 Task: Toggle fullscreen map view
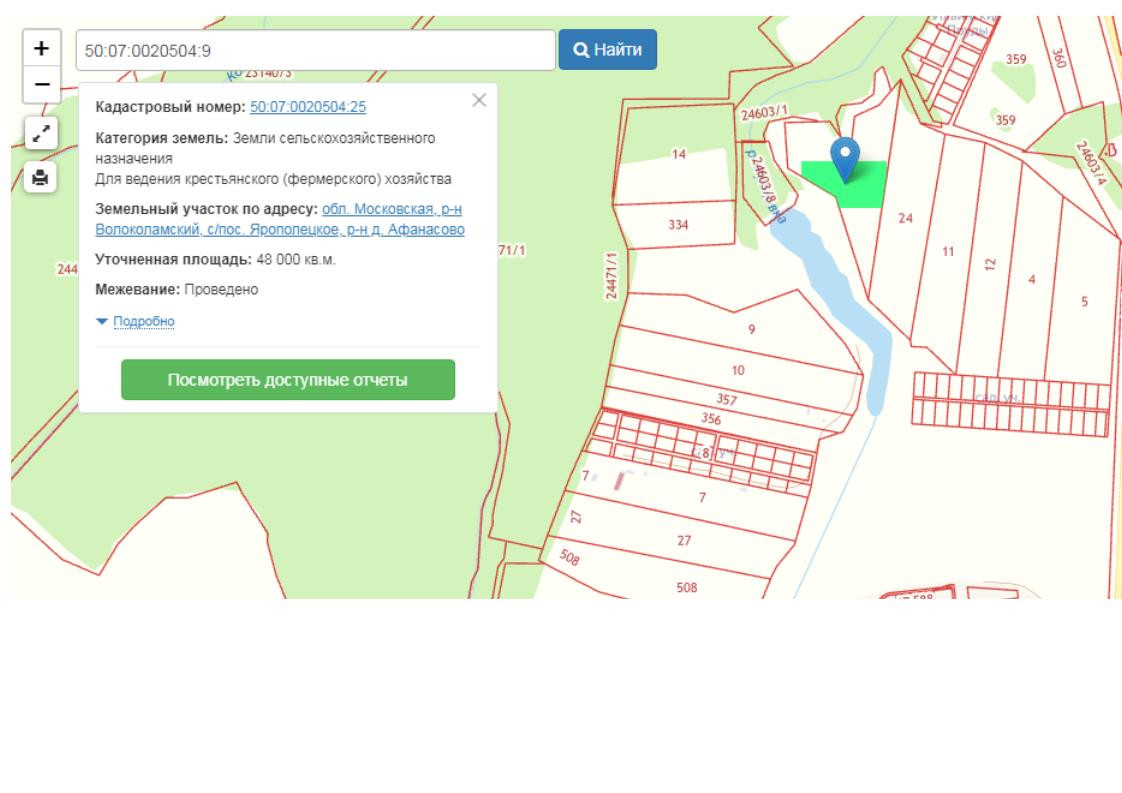point(41,133)
